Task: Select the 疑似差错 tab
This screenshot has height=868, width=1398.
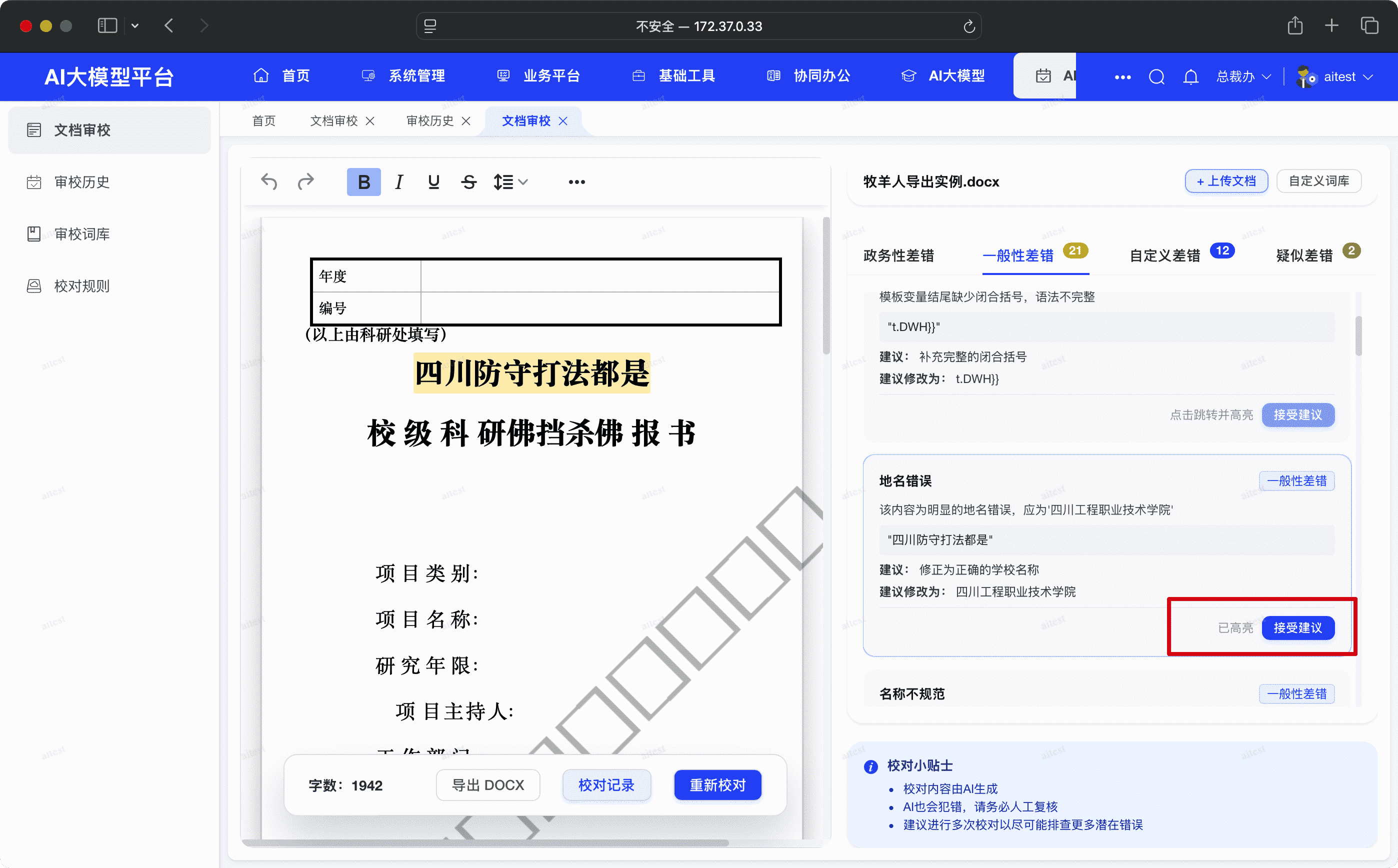Action: 1304,255
